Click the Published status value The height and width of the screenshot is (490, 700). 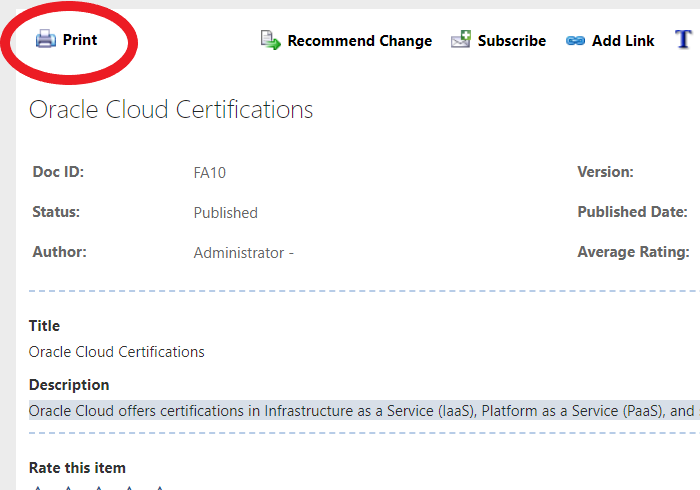pos(225,213)
